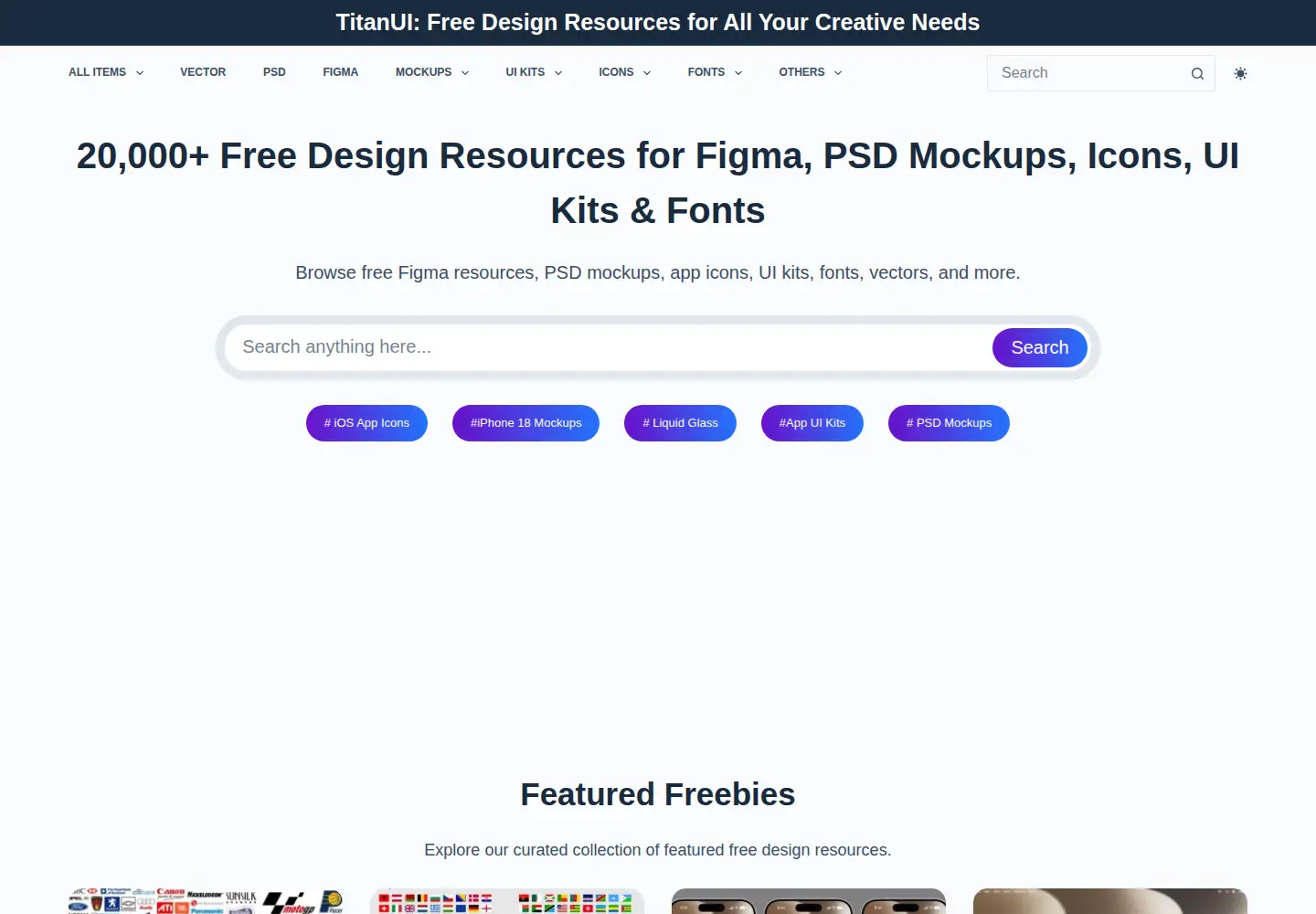Click the purple Search button
This screenshot has height=914, width=1316.
click(1040, 347)
